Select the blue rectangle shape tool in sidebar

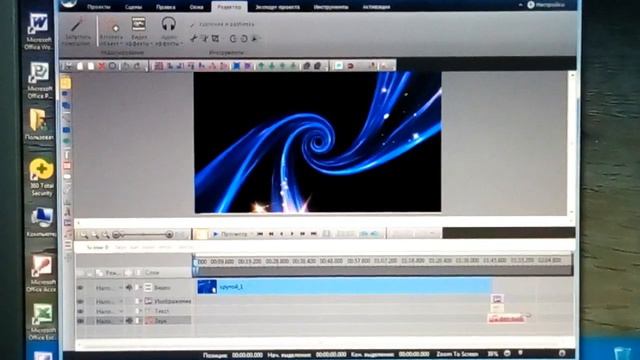click(66, 130)
